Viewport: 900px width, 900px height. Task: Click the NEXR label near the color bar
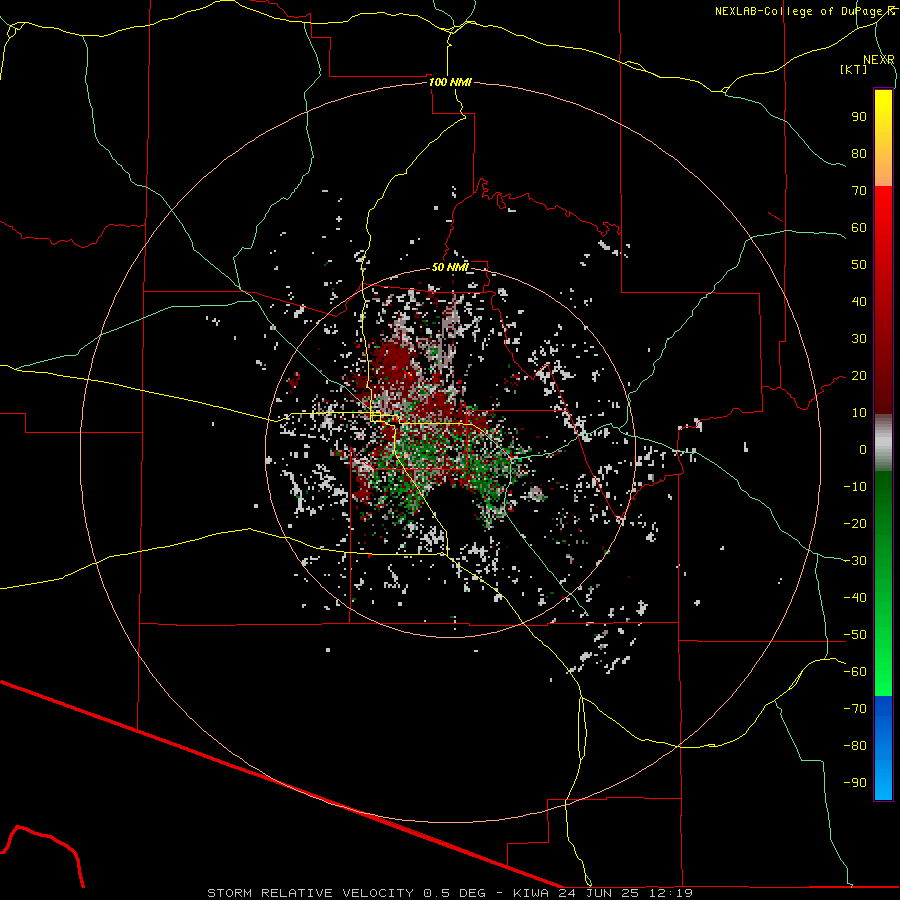pos(879,60)
